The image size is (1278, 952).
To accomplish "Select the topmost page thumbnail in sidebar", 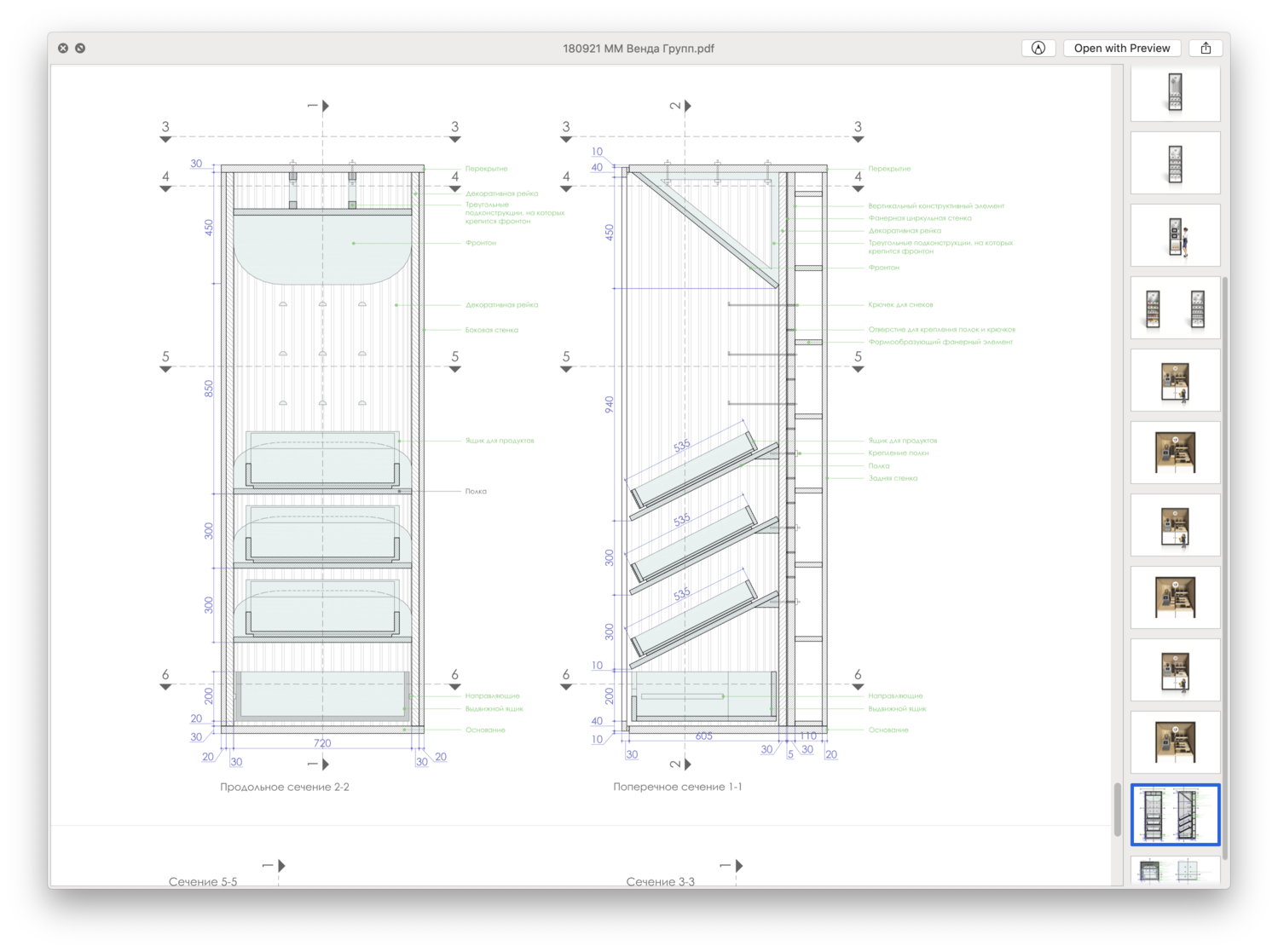I will pos(1175,92).
